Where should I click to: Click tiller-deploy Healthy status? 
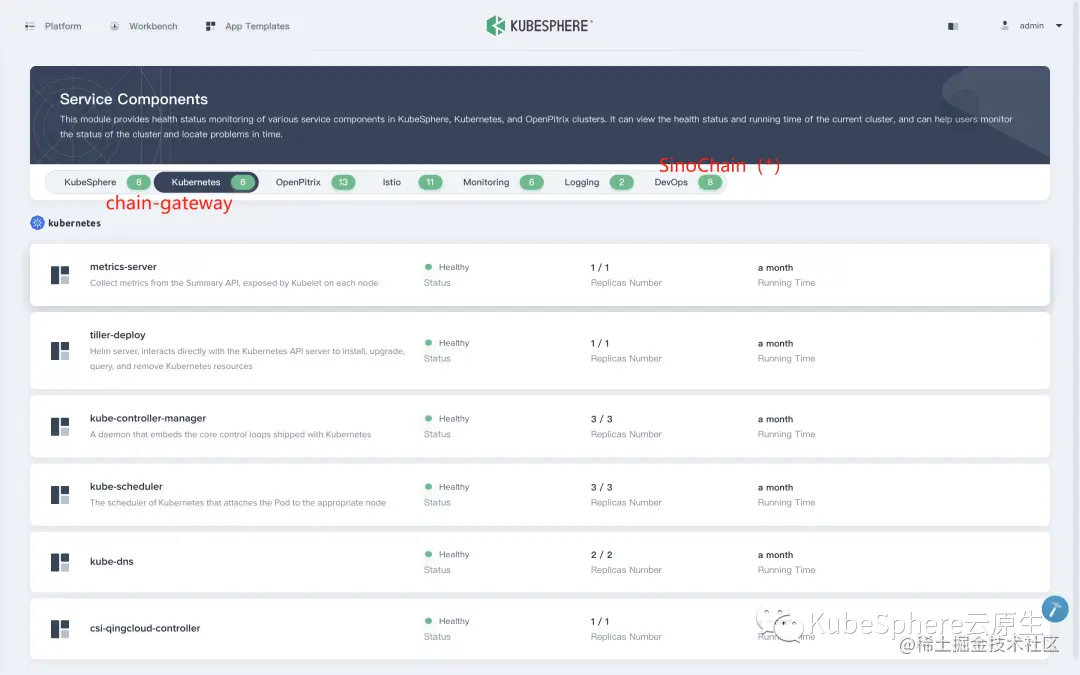(447, 343)
